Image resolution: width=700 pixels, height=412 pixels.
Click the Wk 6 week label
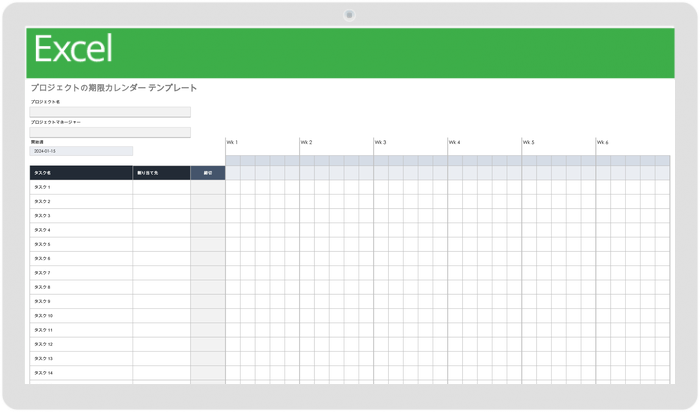click(x=603, y=142)
